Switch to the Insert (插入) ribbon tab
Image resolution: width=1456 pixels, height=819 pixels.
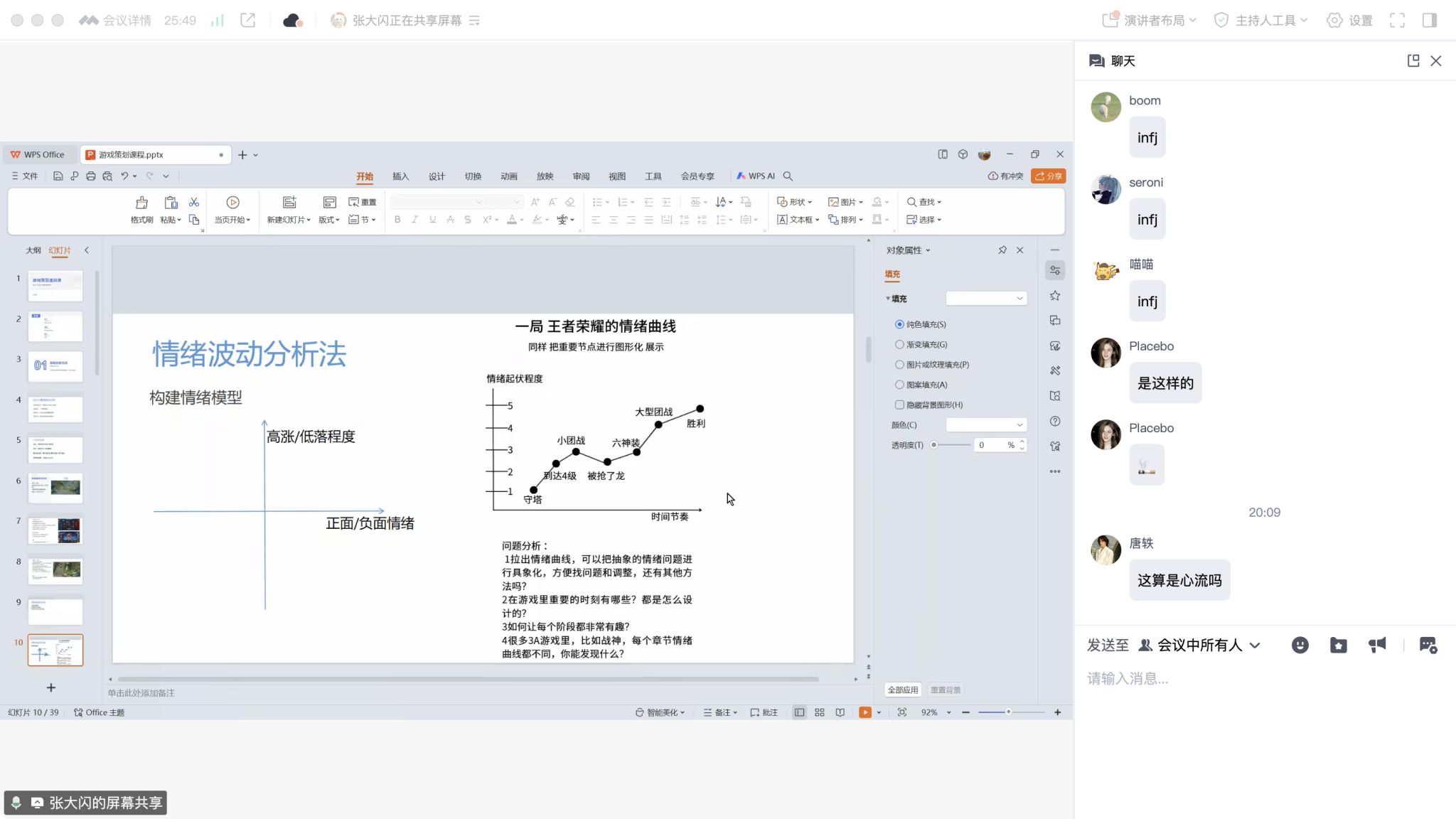400,176
